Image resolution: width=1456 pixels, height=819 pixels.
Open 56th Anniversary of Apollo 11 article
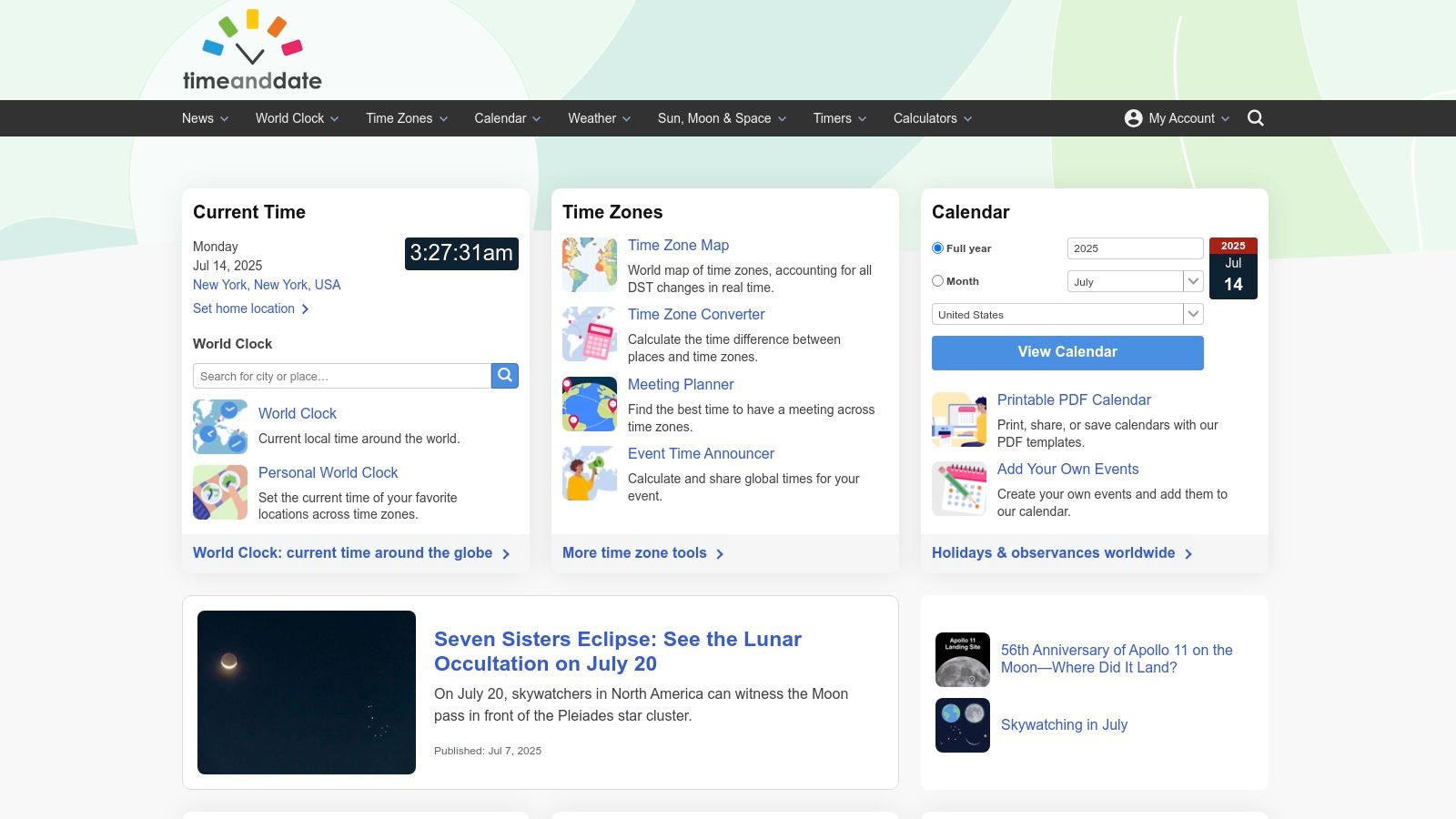click(x=1117, y=659)
